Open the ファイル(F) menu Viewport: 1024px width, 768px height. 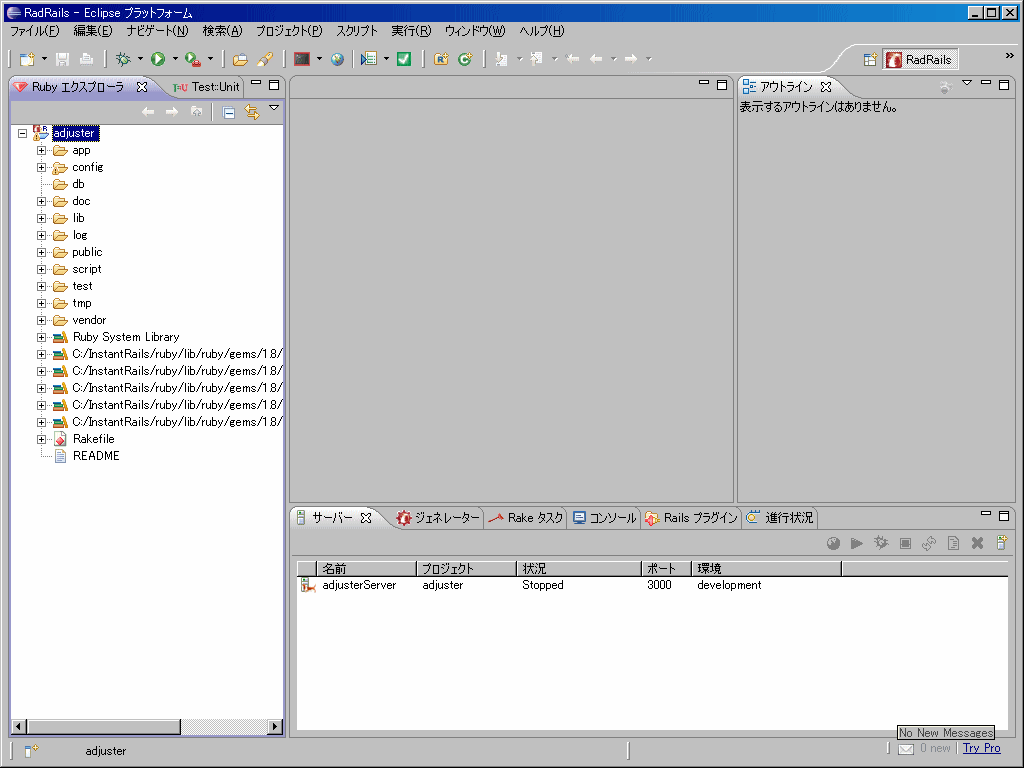point(35,31)
